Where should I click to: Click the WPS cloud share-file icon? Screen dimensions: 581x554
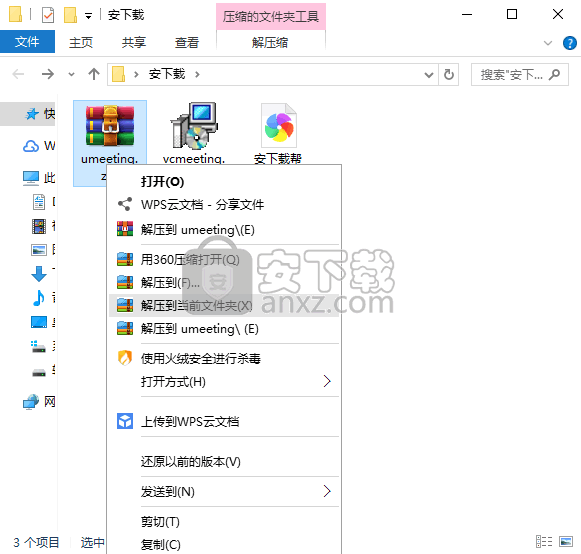[x=124, y=204]
